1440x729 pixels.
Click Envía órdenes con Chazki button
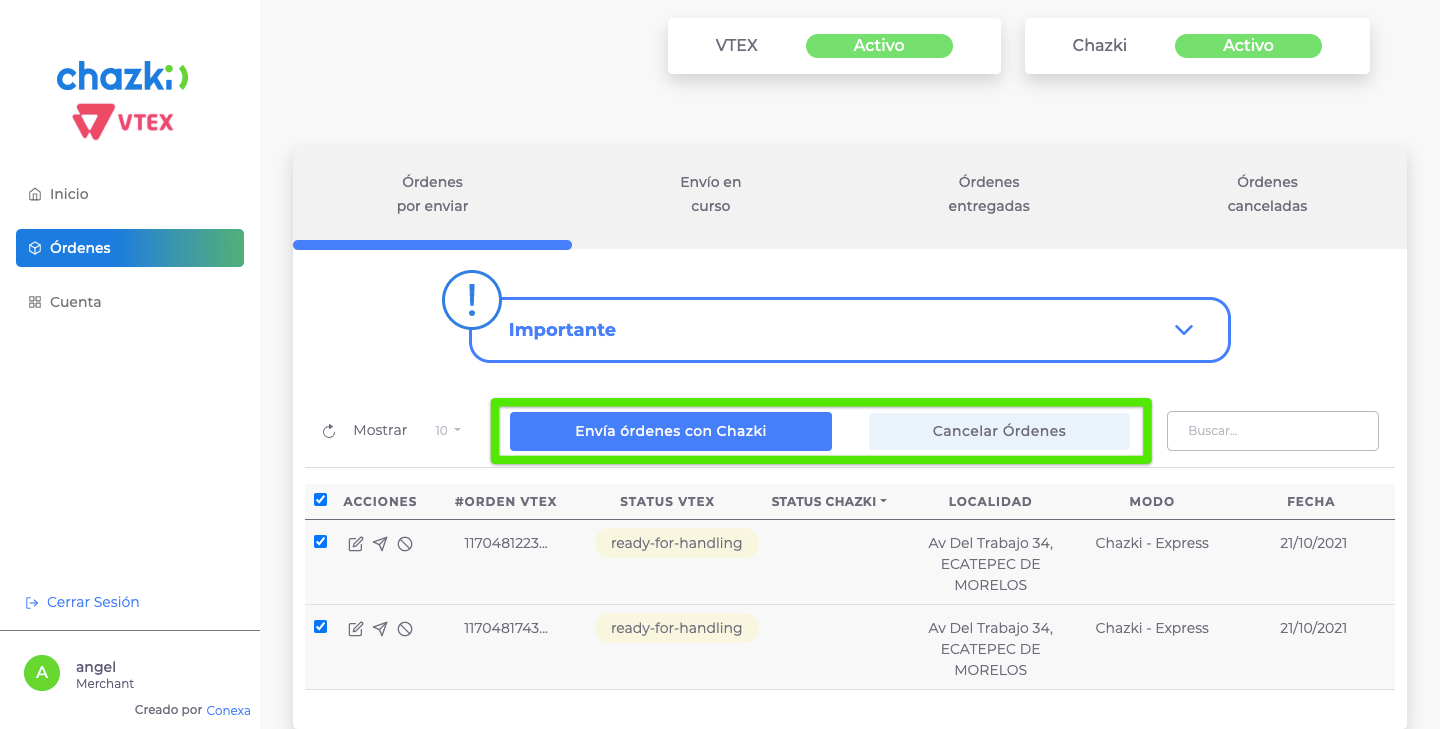point(671,431)
